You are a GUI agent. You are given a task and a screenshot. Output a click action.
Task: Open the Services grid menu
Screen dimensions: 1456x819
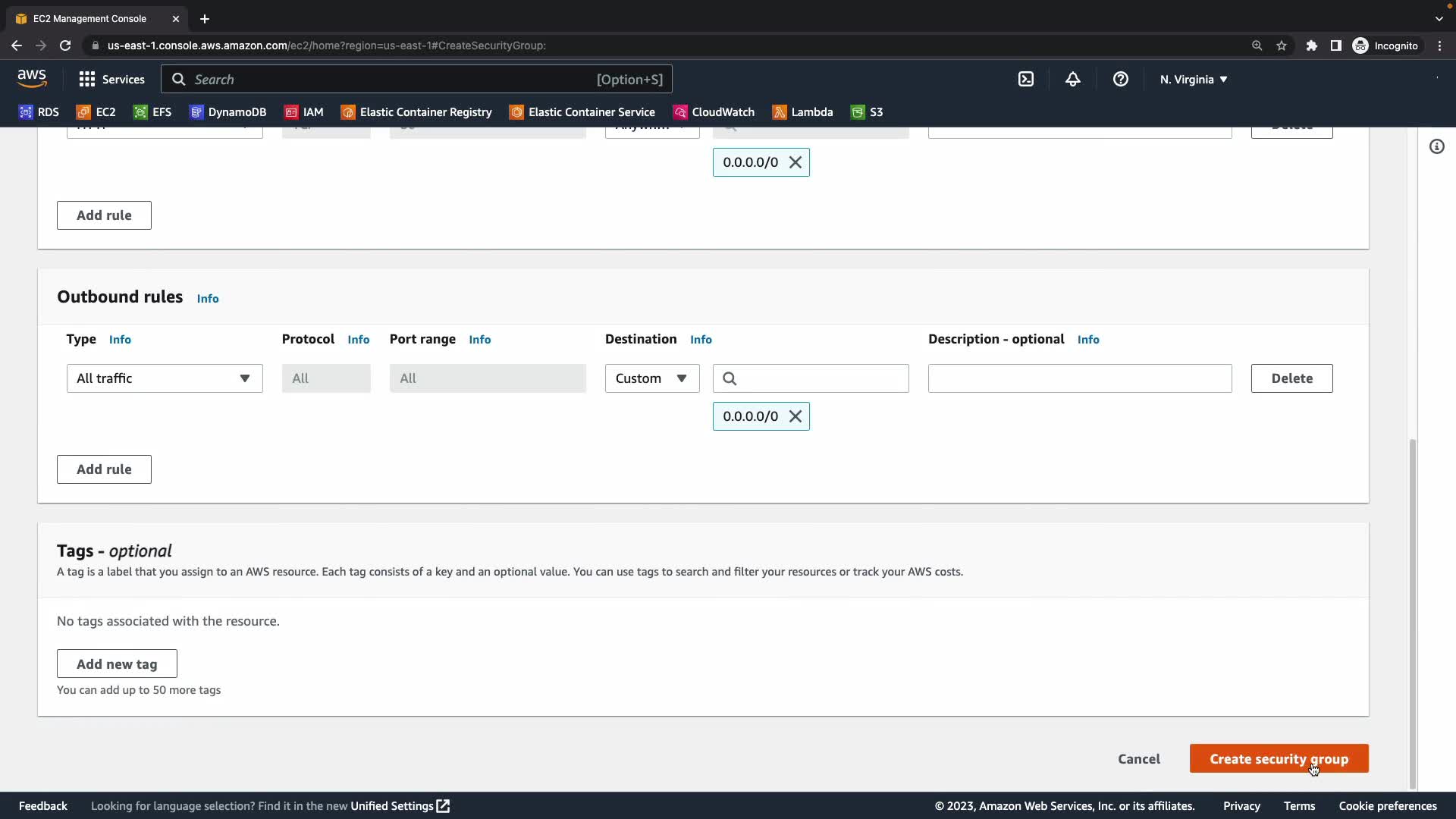[x=111, y=79]
